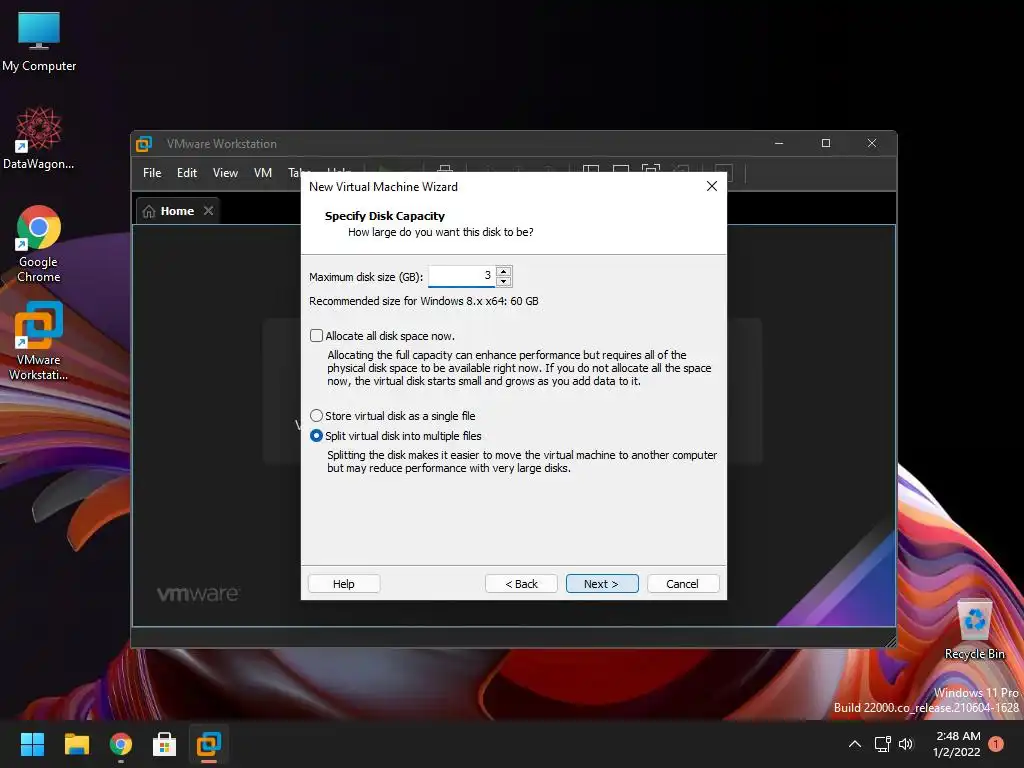1024x768 pixels.
Task: Select Split virtual disk into multiple files
Action: 316,436
